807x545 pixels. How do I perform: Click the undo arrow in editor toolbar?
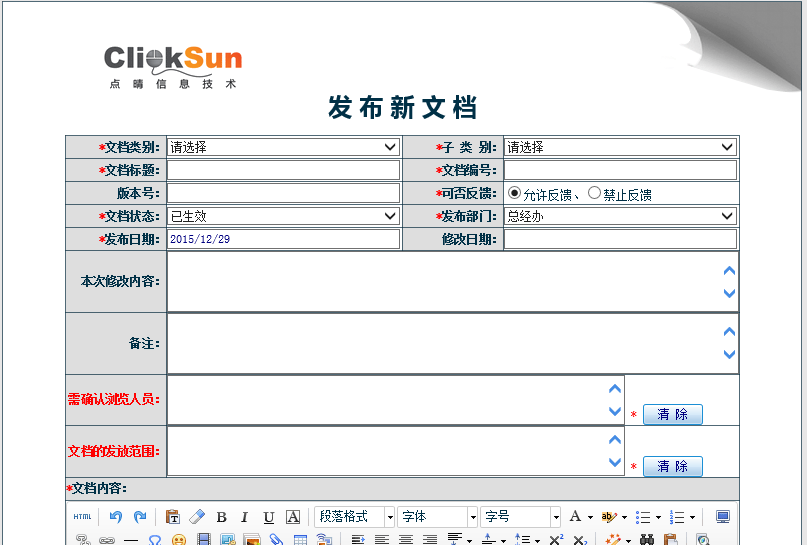pyautogui.click(x=116, y=517)
